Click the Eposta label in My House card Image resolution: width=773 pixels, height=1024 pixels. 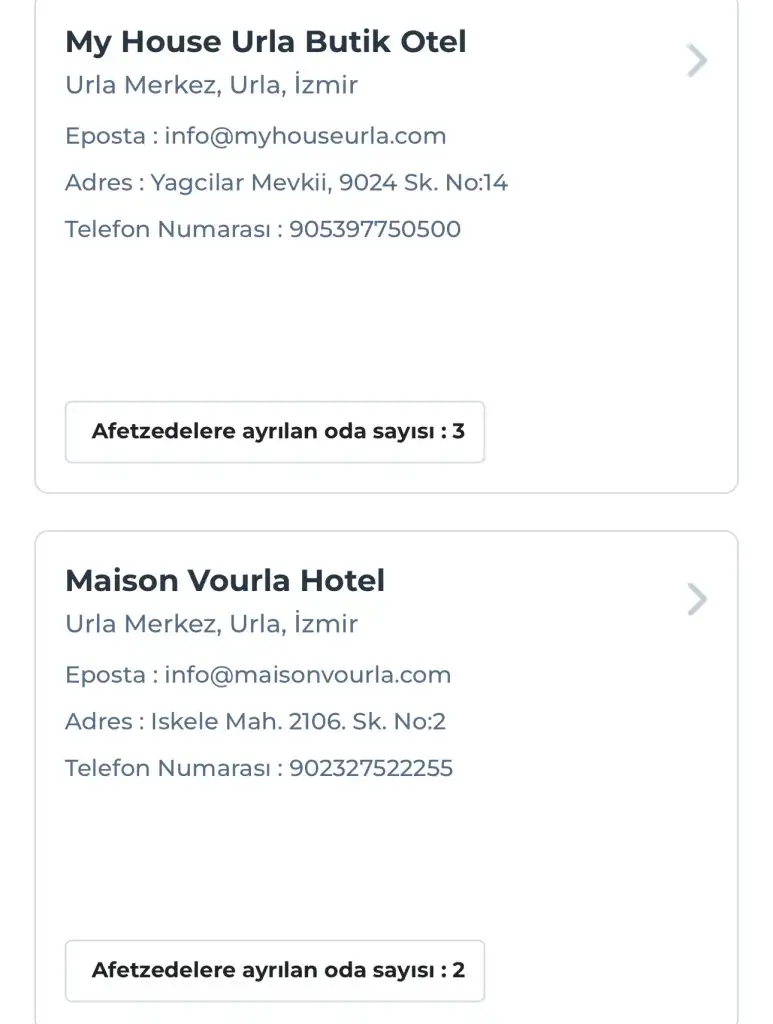click(x=105, y=136)
